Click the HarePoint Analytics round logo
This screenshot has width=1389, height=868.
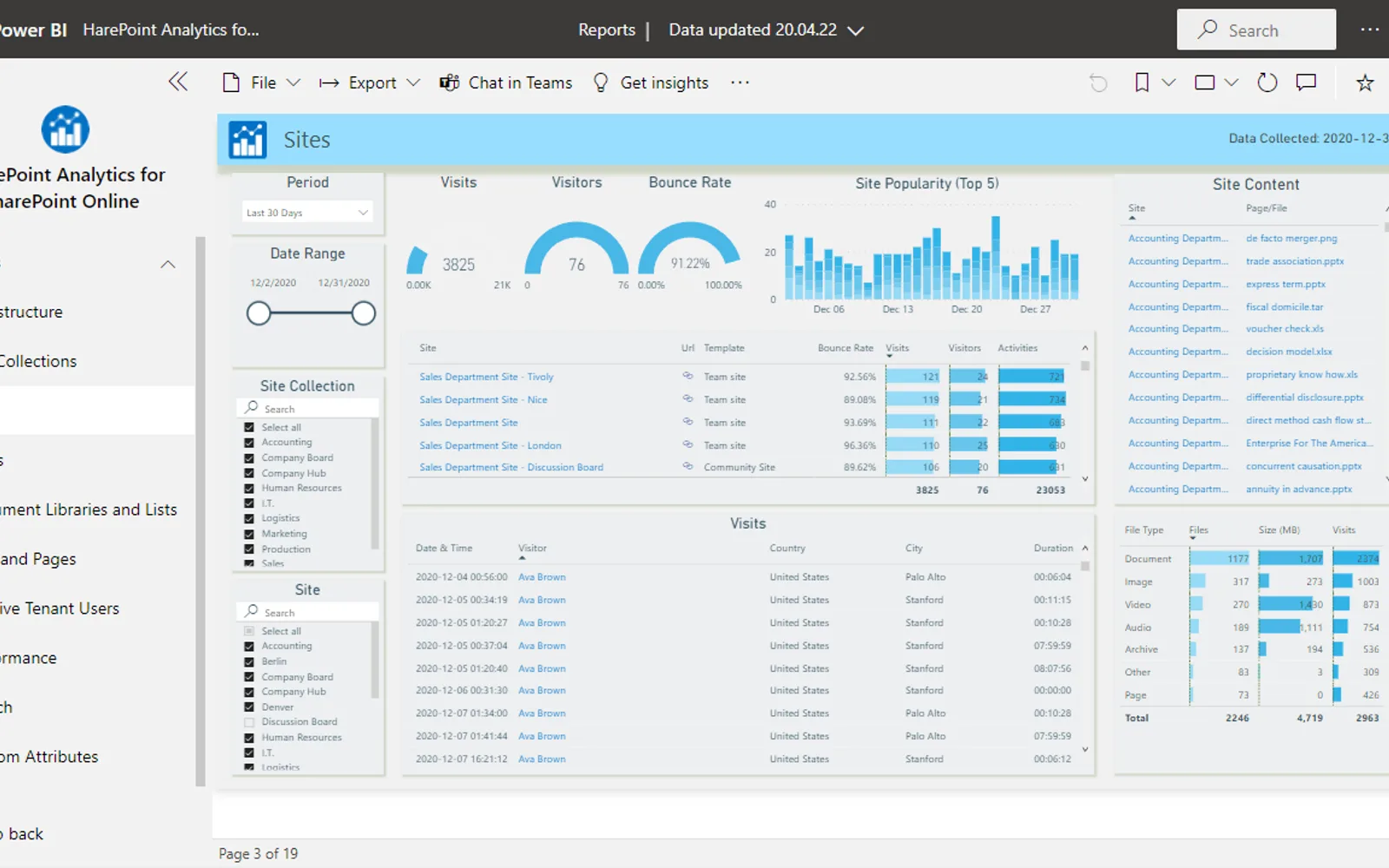[65, 129]
